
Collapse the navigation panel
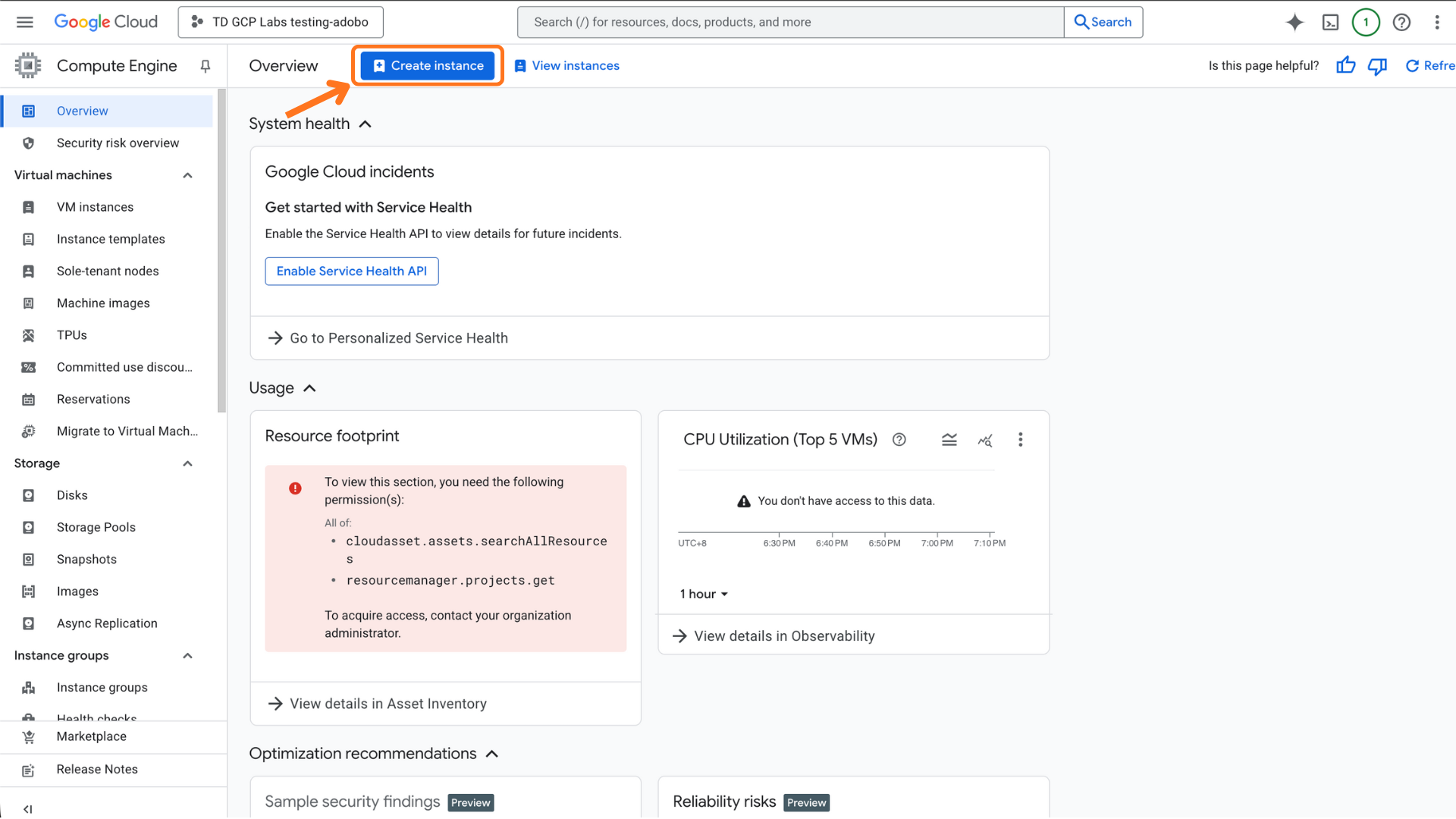(x=28, y=808)
